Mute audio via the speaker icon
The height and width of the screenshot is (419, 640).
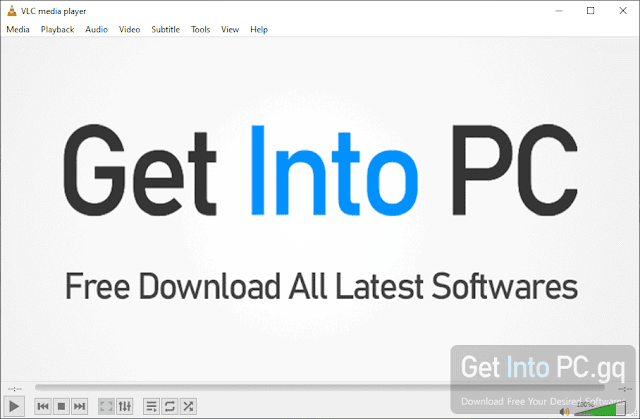pyautogui.click(x=564, y=411)
